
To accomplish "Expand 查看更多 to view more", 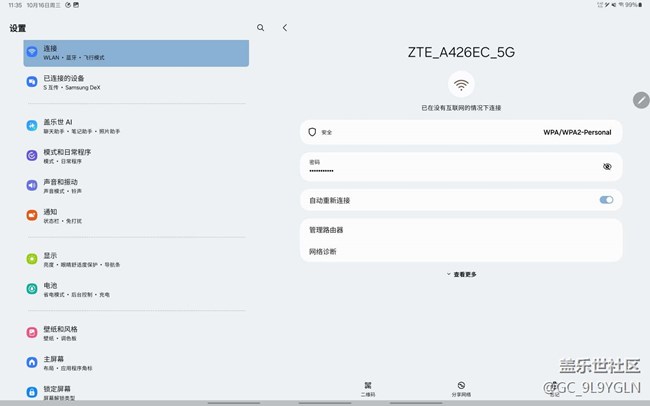I will tap(461, 274).
